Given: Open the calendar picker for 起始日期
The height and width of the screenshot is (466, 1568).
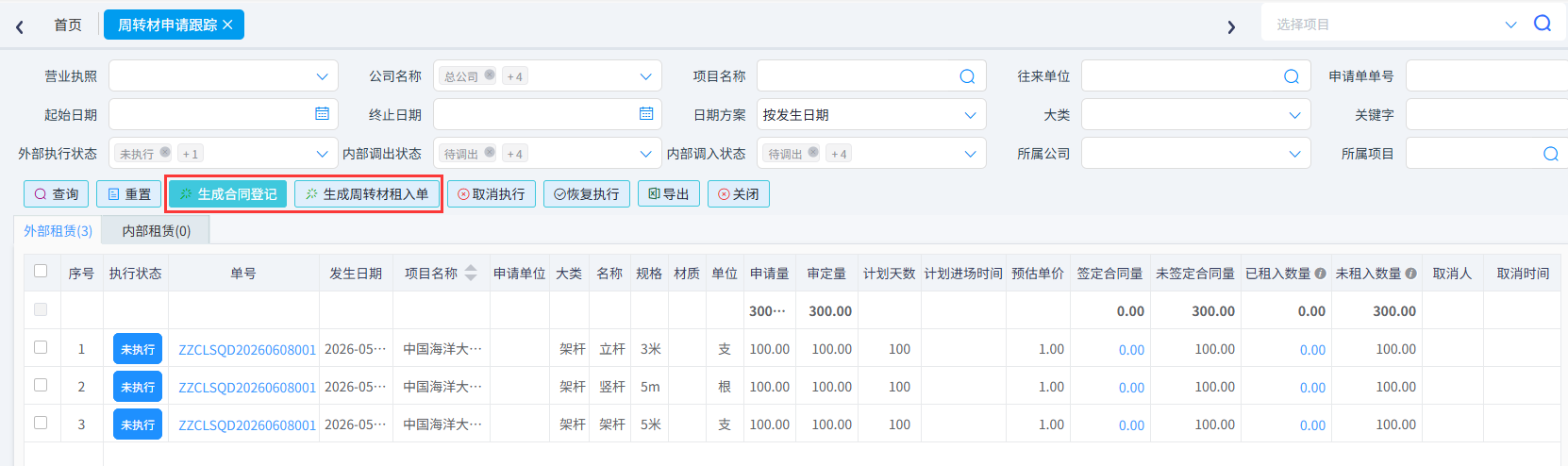Looking at the screenshot, I should tap(322, 113).
